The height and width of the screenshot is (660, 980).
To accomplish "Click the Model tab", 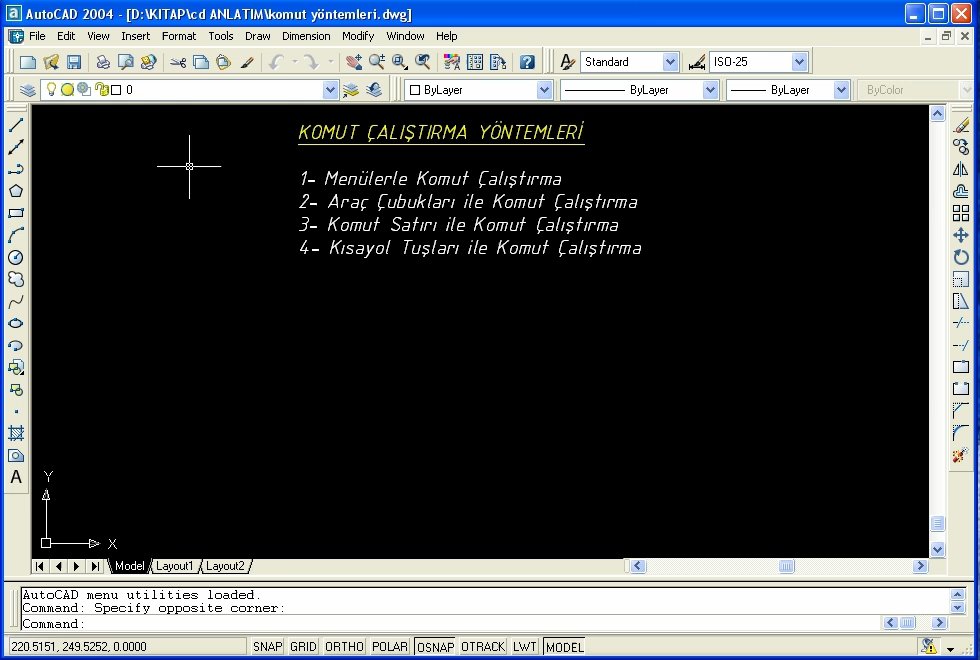I will (129, 566).
